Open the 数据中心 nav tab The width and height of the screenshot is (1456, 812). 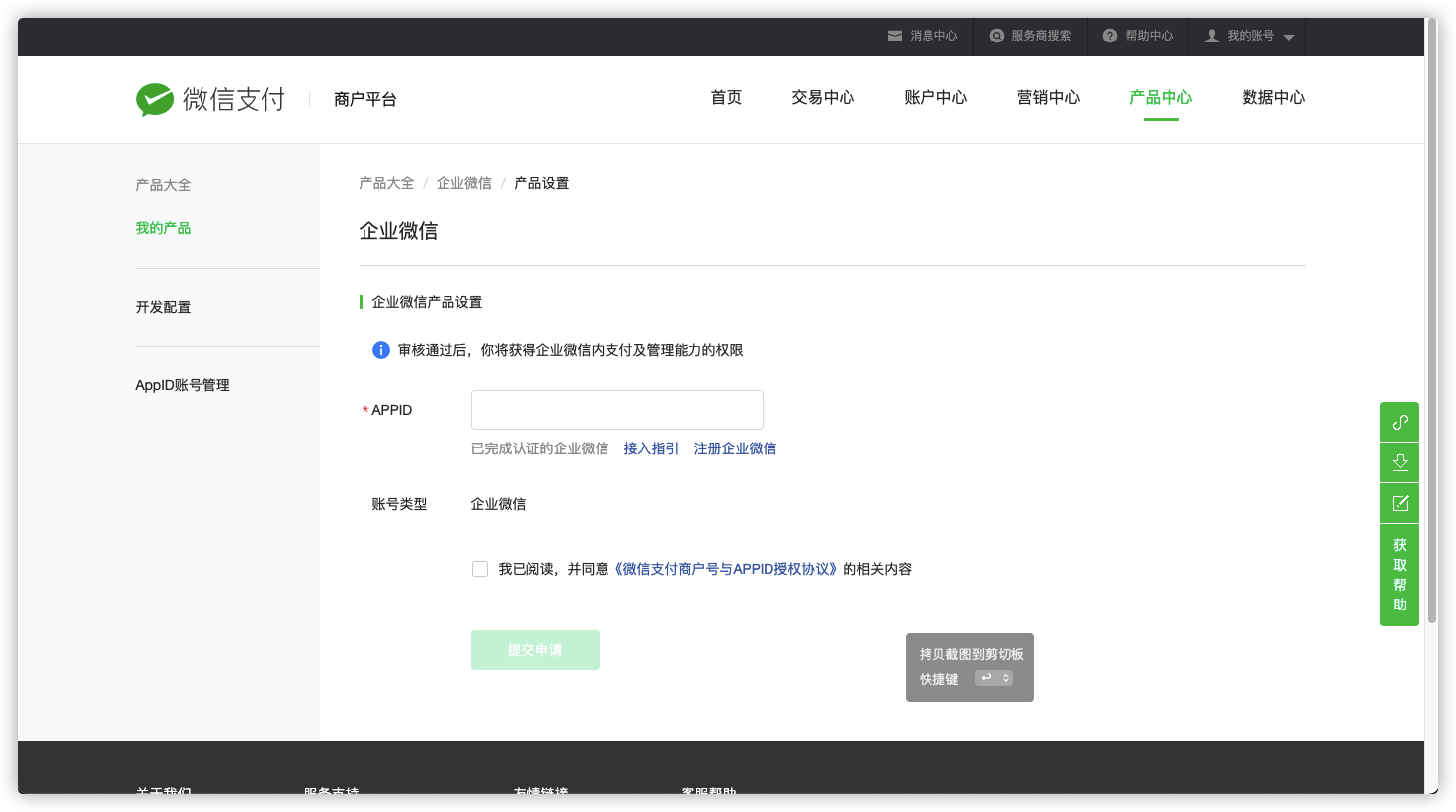1273,97
